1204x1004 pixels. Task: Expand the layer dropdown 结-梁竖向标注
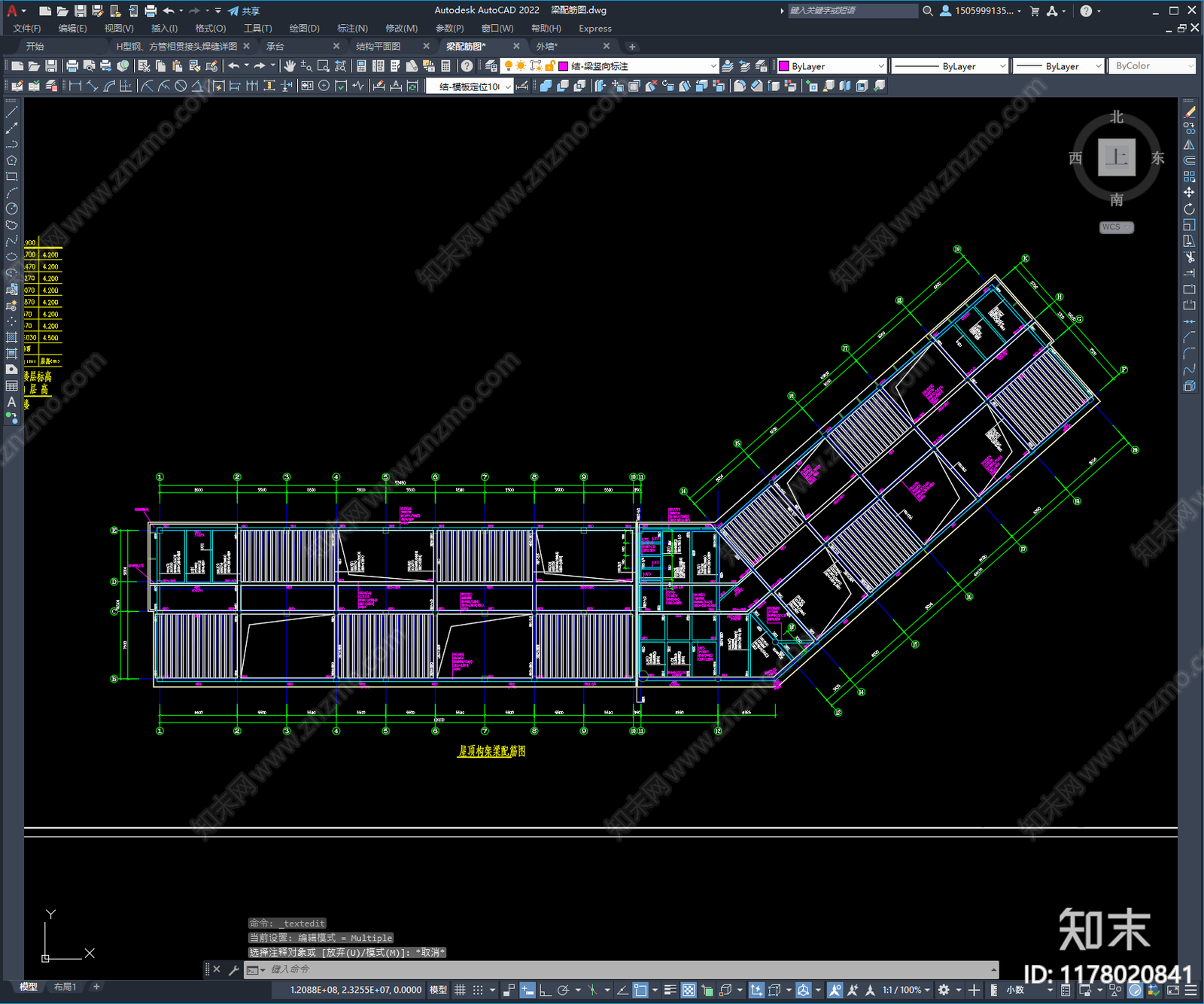pos(637,66)
